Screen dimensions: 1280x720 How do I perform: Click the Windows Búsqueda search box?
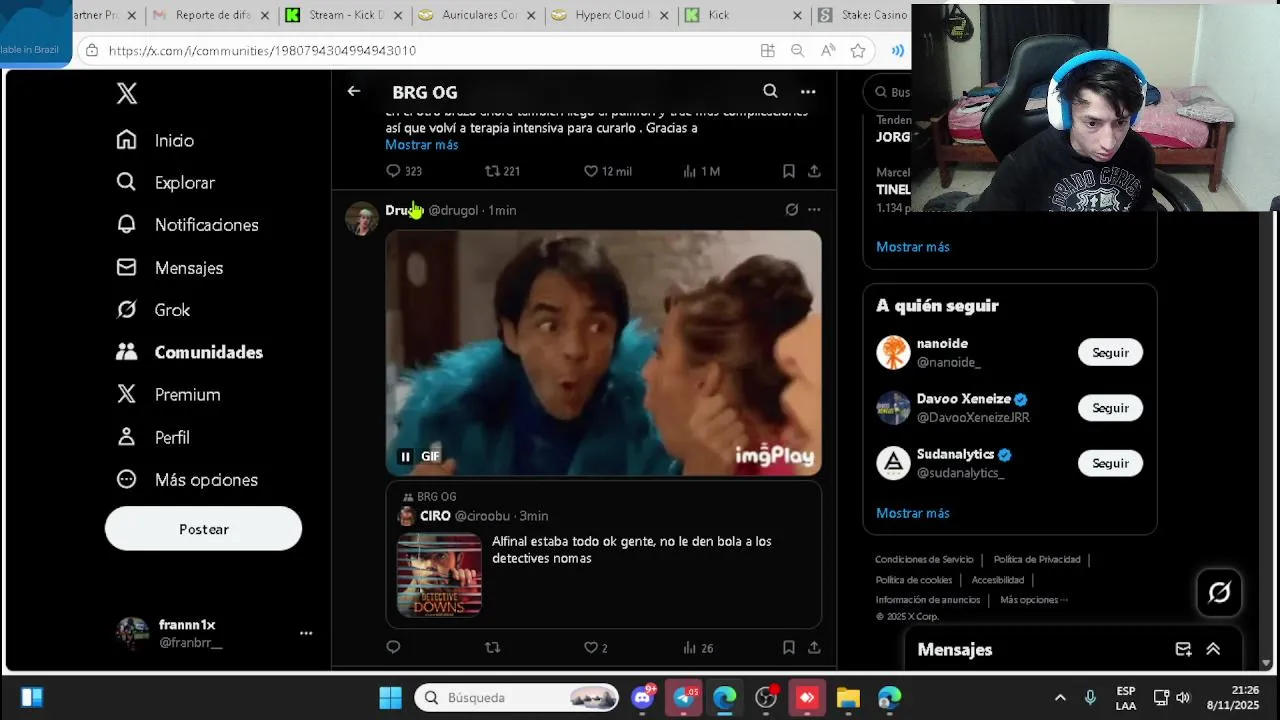coord(518,697)
